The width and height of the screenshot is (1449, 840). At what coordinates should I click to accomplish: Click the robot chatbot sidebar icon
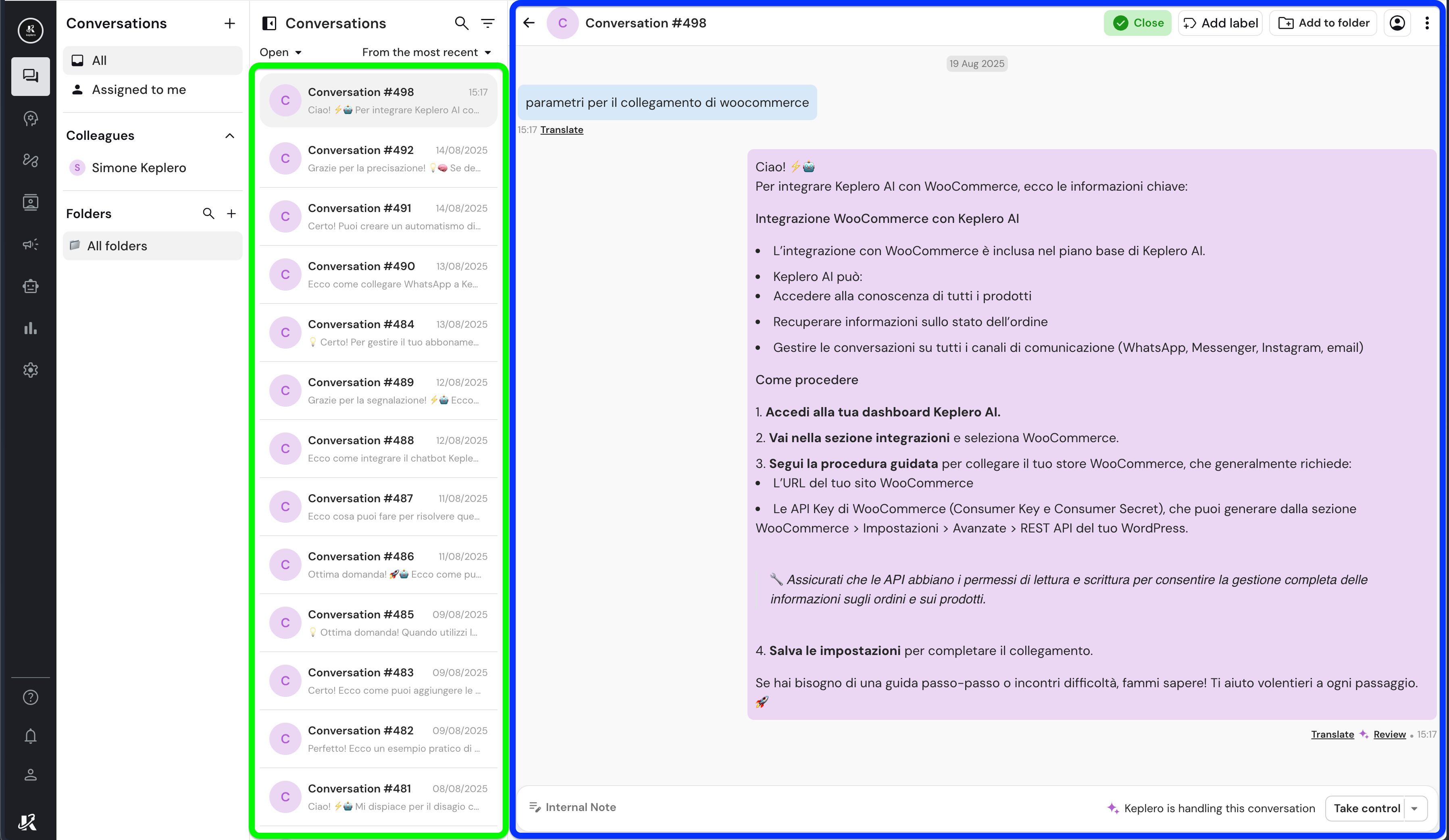(x=31, y=286)
